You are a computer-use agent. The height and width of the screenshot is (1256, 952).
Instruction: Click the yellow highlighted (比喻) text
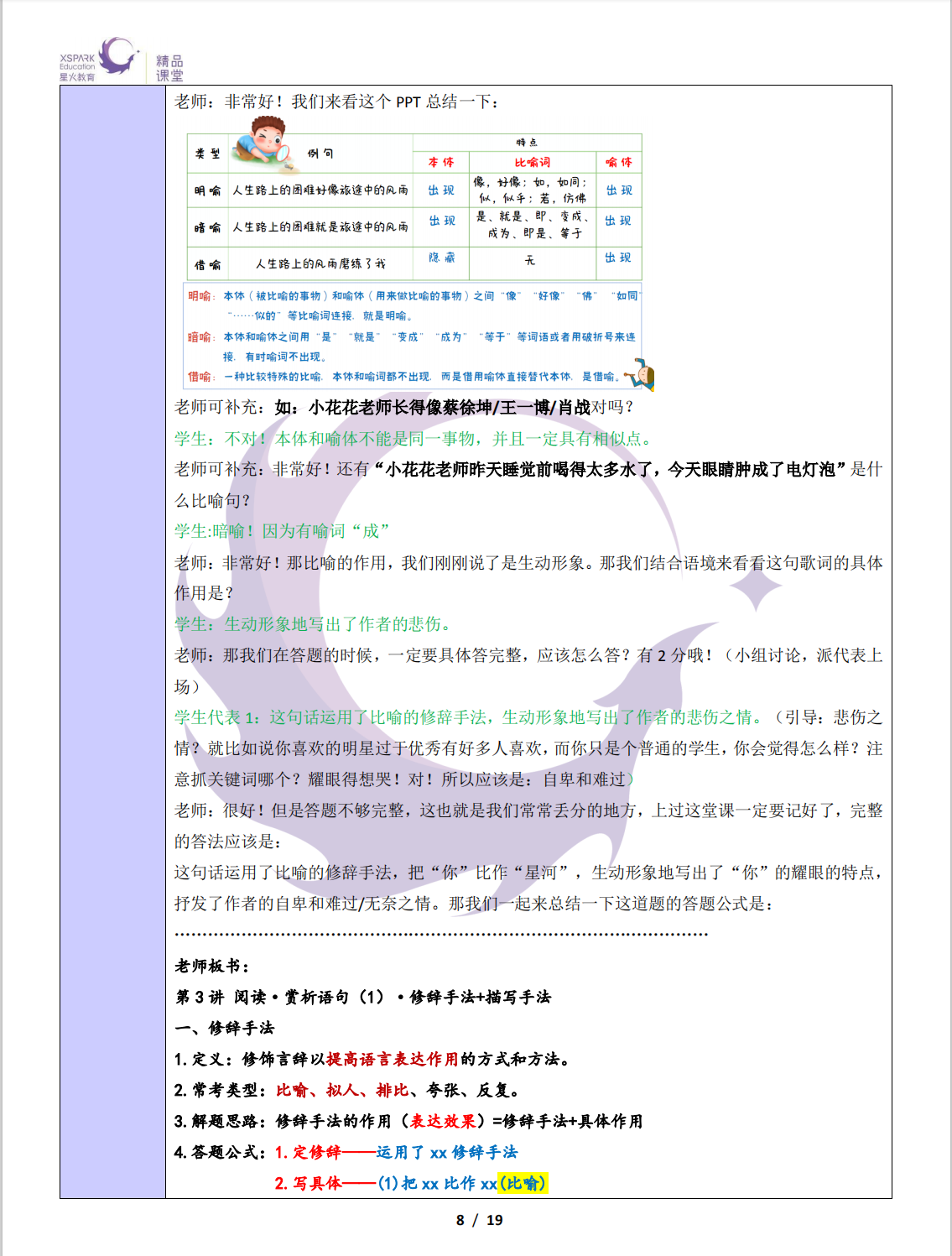(523, 1183)
